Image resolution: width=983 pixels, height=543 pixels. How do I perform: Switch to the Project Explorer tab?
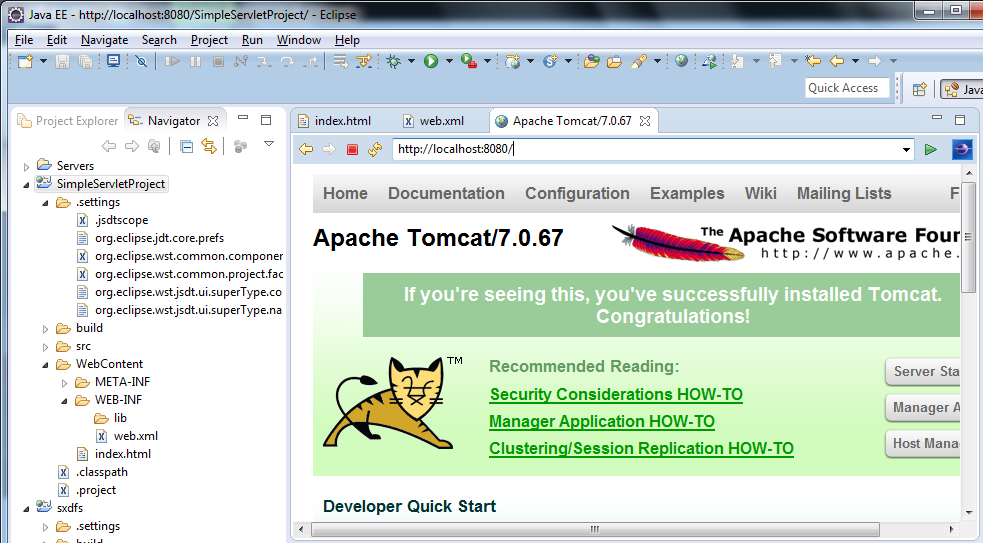[x=68, y=120]
